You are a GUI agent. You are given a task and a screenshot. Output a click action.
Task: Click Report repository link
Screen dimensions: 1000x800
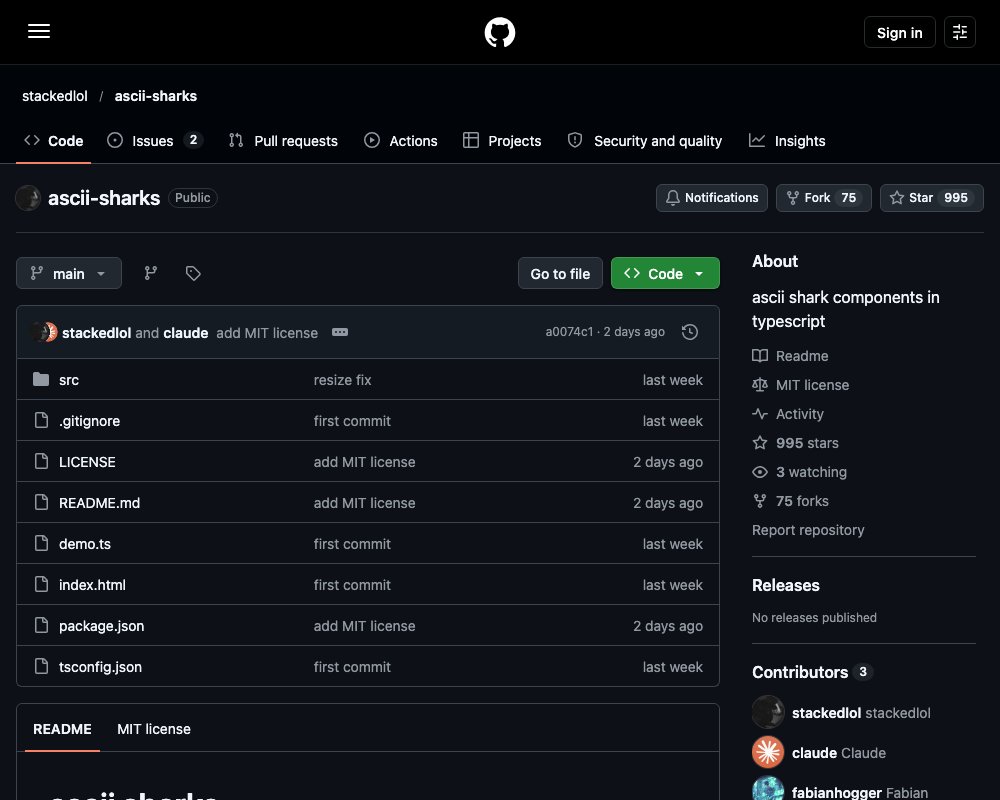point(808,530)
